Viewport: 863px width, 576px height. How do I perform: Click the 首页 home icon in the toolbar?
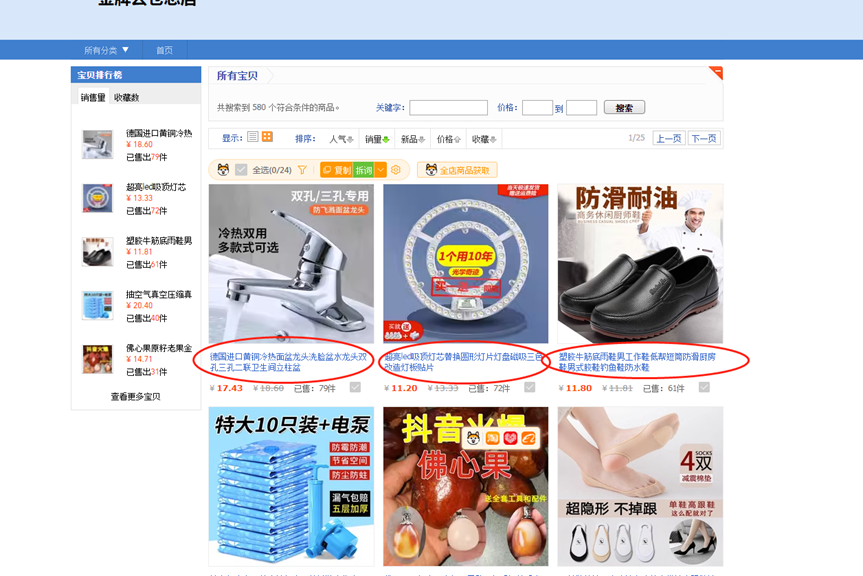click(163, 50)
